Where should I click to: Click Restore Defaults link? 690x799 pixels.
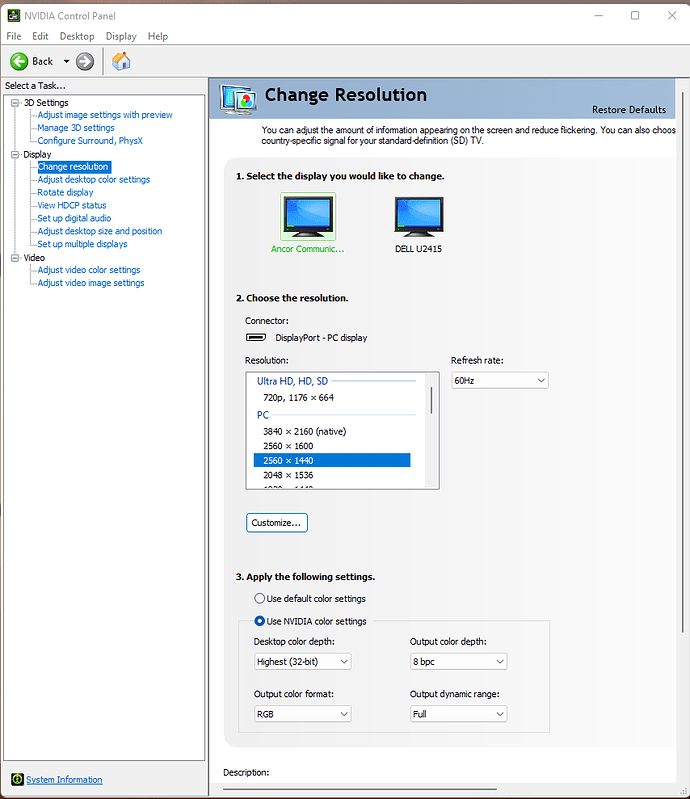pyautogui.click(x=628, y=110)
